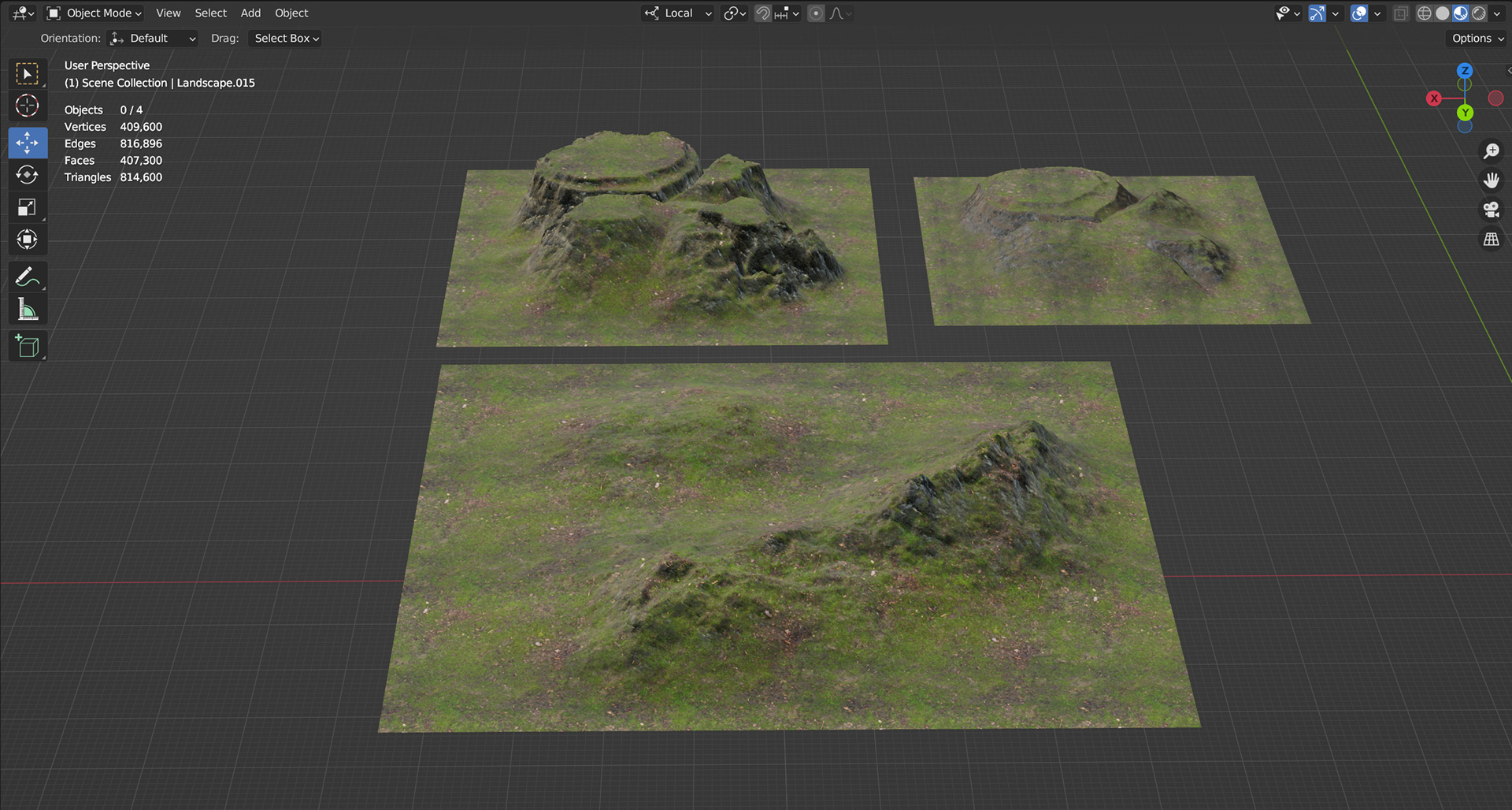Click the negative Z axis circle on gizmo
The image size is (1512, 810).
[1465, 126]
